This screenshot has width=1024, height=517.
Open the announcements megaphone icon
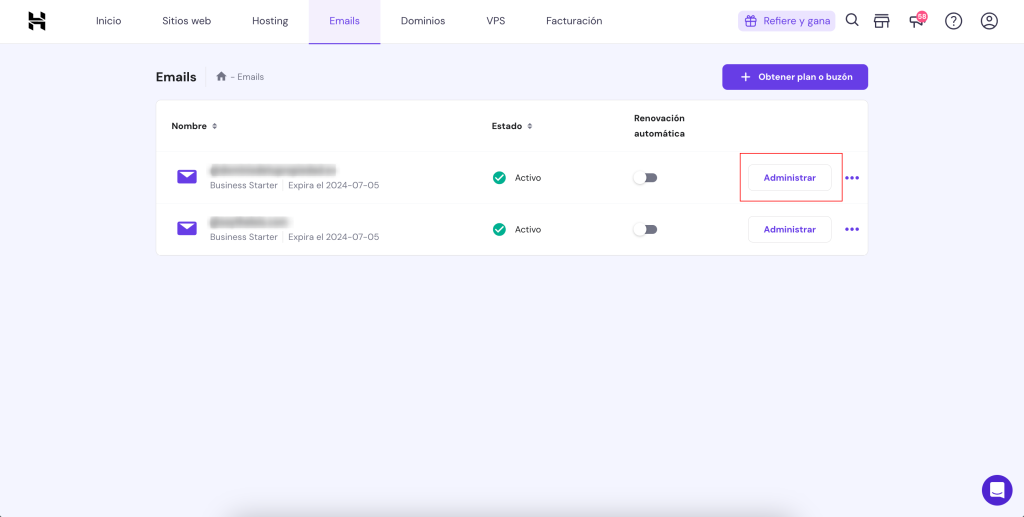tap(918, 21)
